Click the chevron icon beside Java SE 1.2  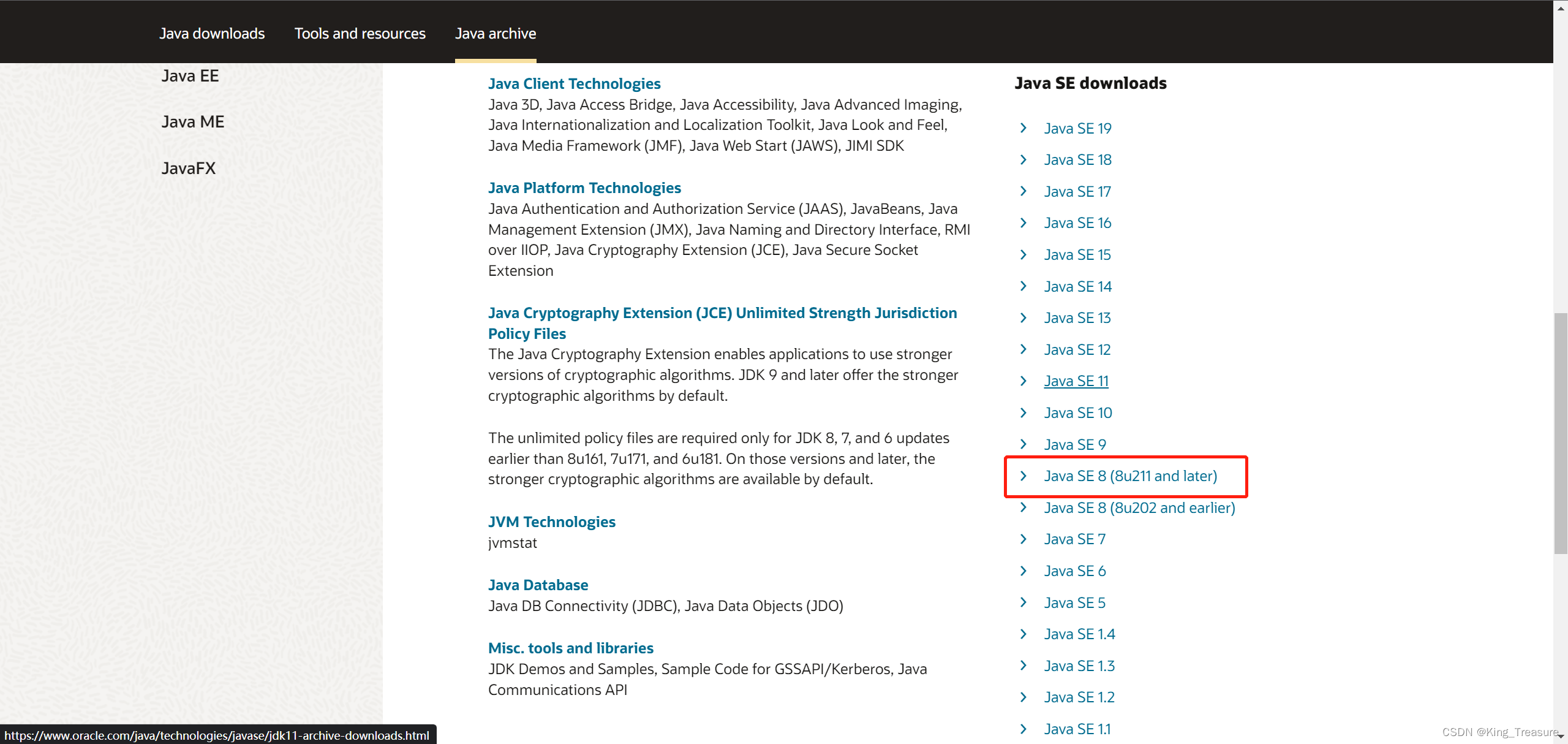point(1023,697)
